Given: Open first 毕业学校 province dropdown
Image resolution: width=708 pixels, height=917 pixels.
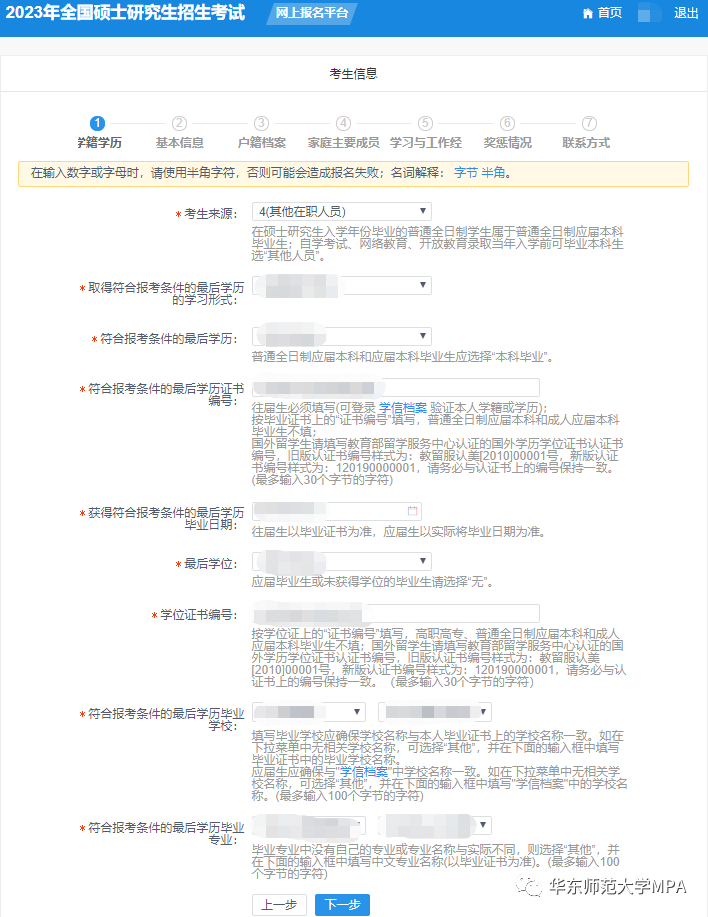Looking at the screenshot, I should (x=309, y=712).
